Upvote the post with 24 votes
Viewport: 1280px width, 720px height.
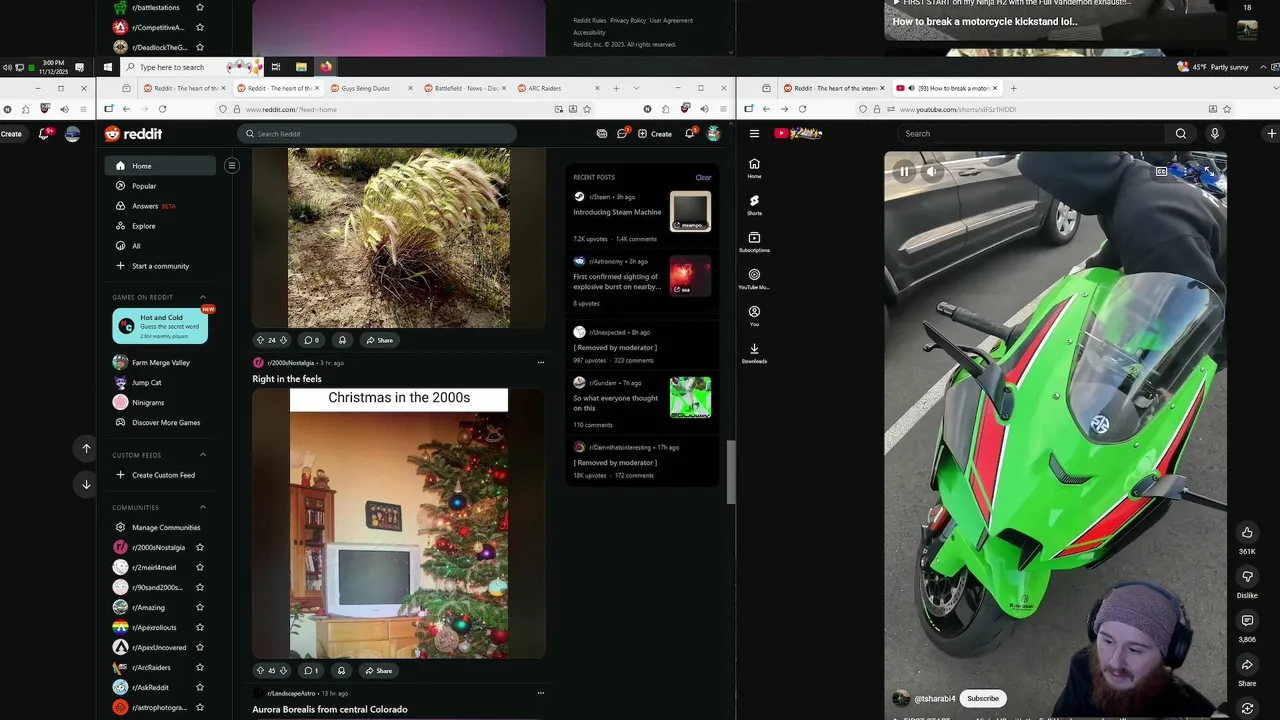(x=260, y=340)
